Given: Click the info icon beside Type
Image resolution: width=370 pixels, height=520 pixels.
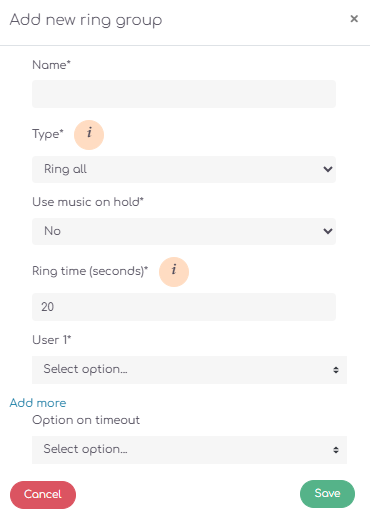Looking at the screenshot, I should [x=89, y=135].
